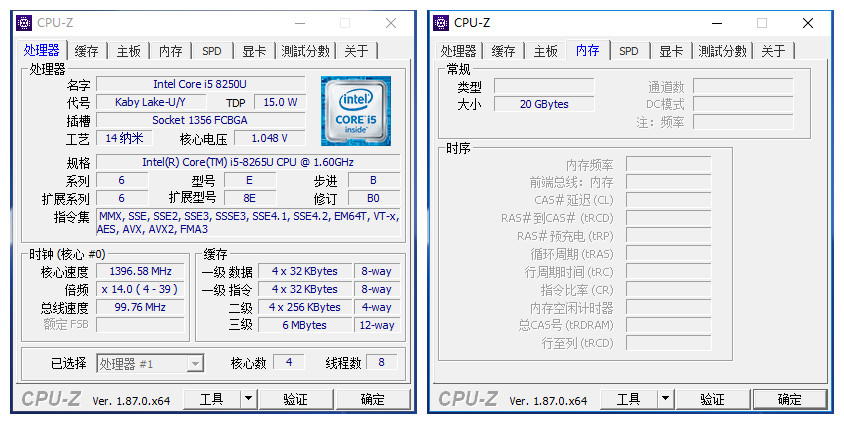Click the CPU-Z app icon in right window

click(x=441, y=23)
